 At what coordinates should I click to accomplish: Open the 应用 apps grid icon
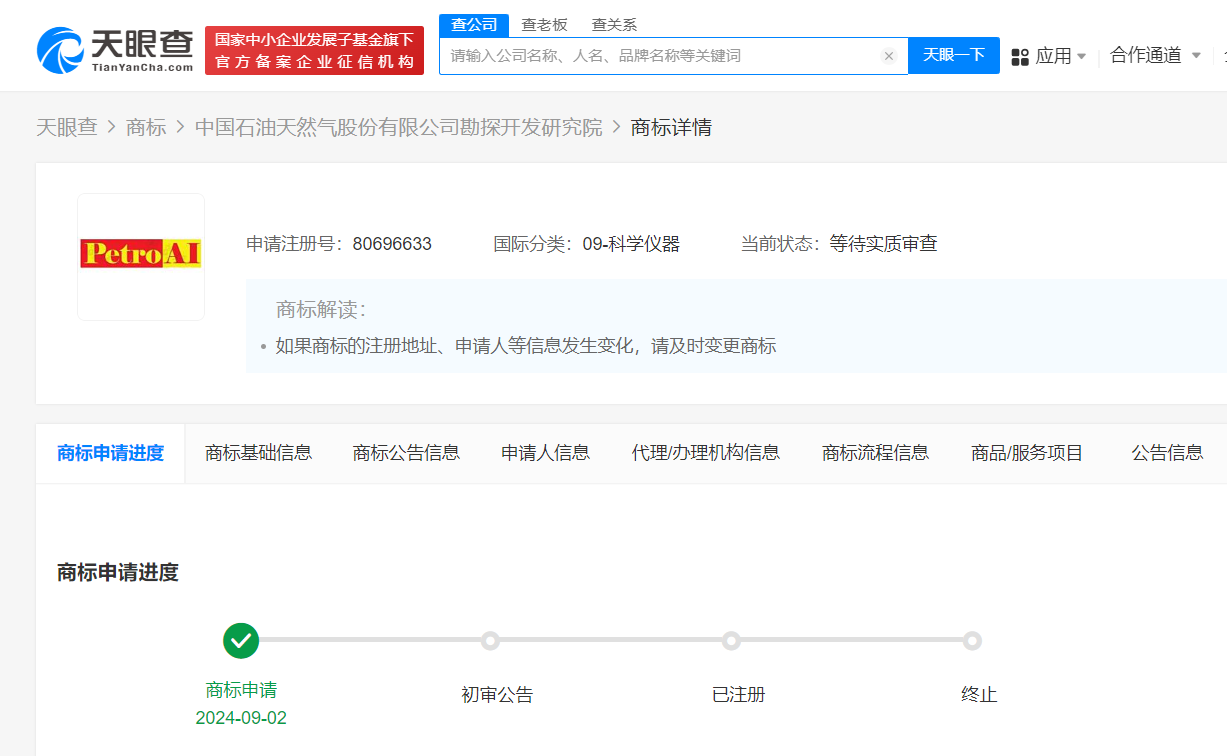1020,57
